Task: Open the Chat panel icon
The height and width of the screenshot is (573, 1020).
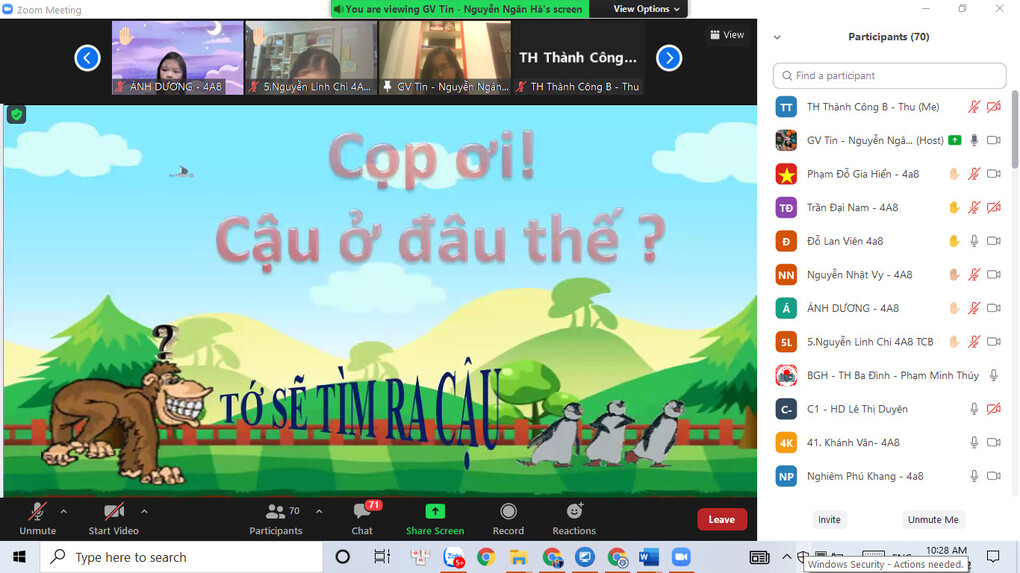Action: [x=362, y=512]
